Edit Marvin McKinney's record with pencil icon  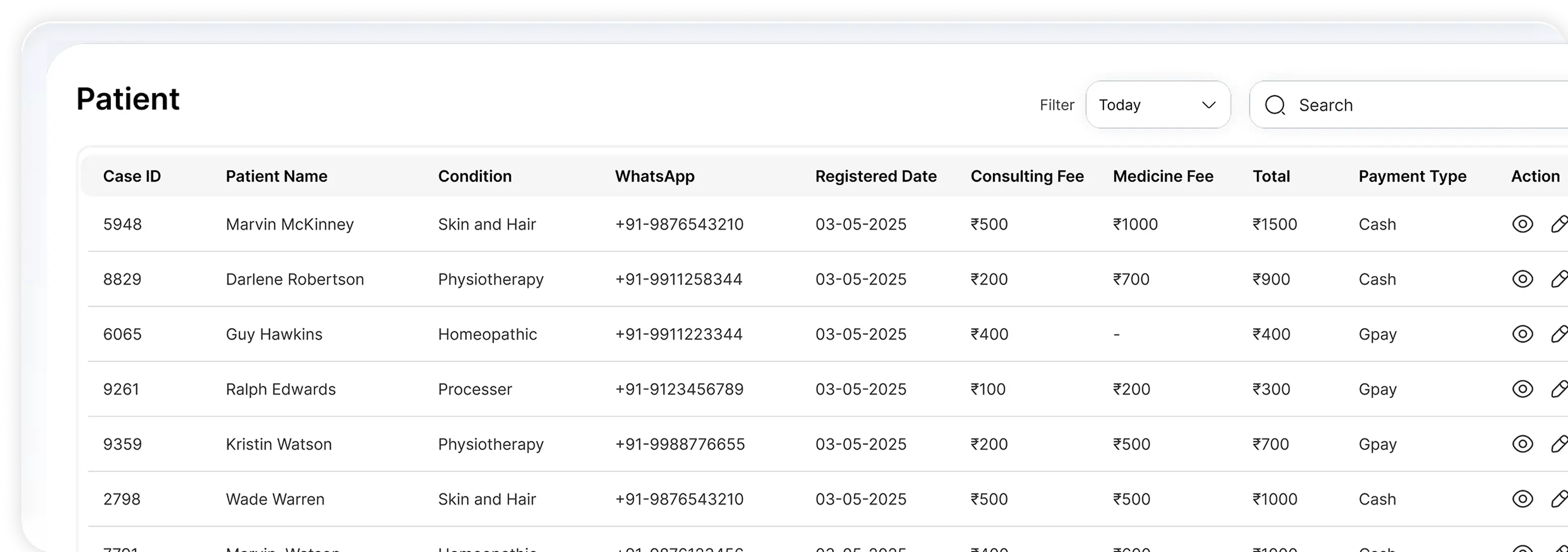click(1559, 224)
